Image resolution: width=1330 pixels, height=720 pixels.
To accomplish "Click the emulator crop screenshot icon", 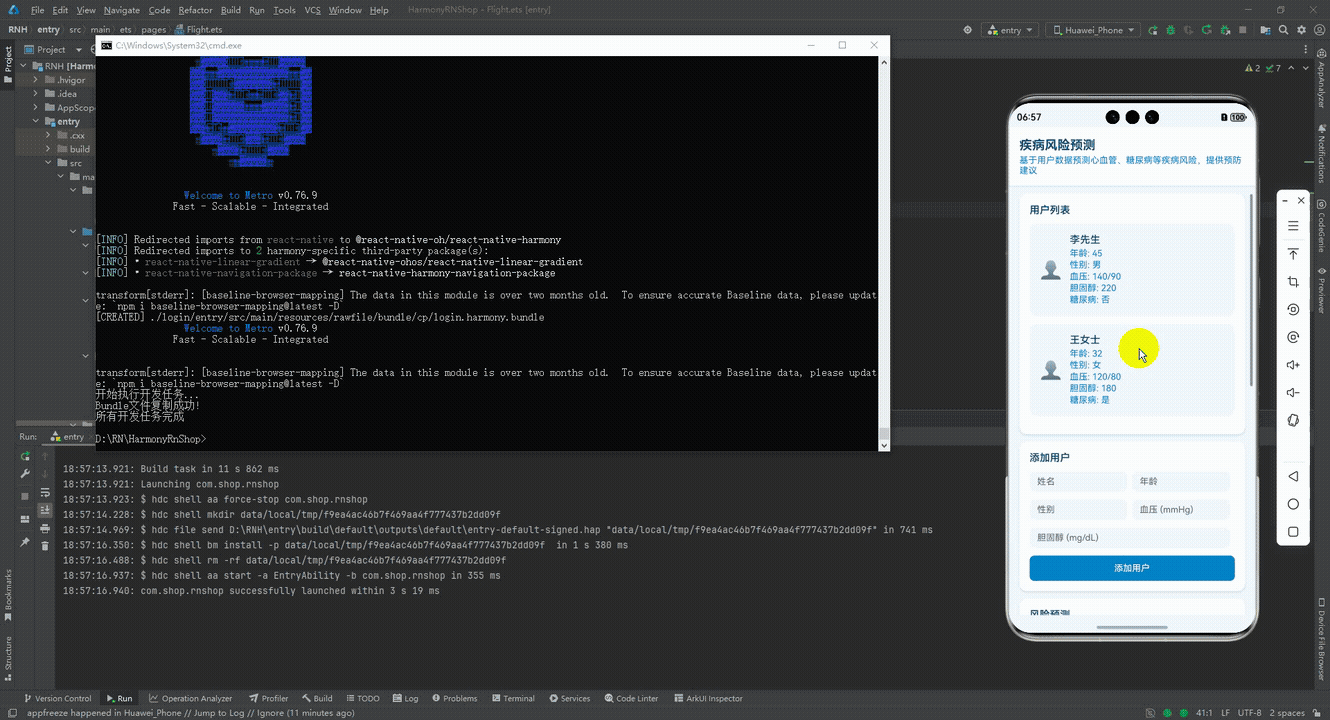I will [1293, 282].
